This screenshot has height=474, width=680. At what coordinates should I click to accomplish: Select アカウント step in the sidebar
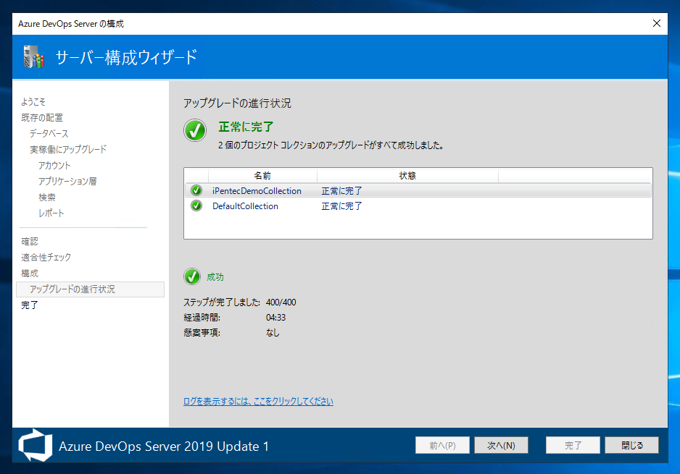[x=54, y=165]
